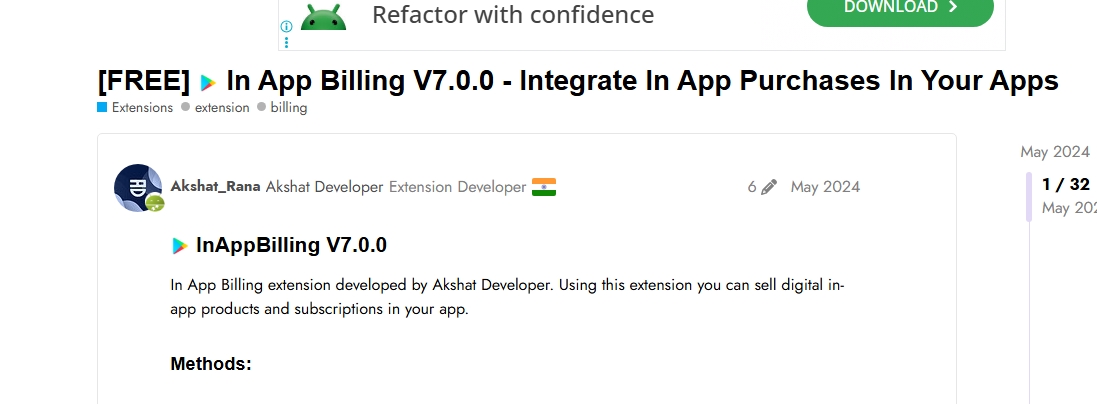
Task: Jump to first post via timeline May 2024
Action: click(1054, 152)
